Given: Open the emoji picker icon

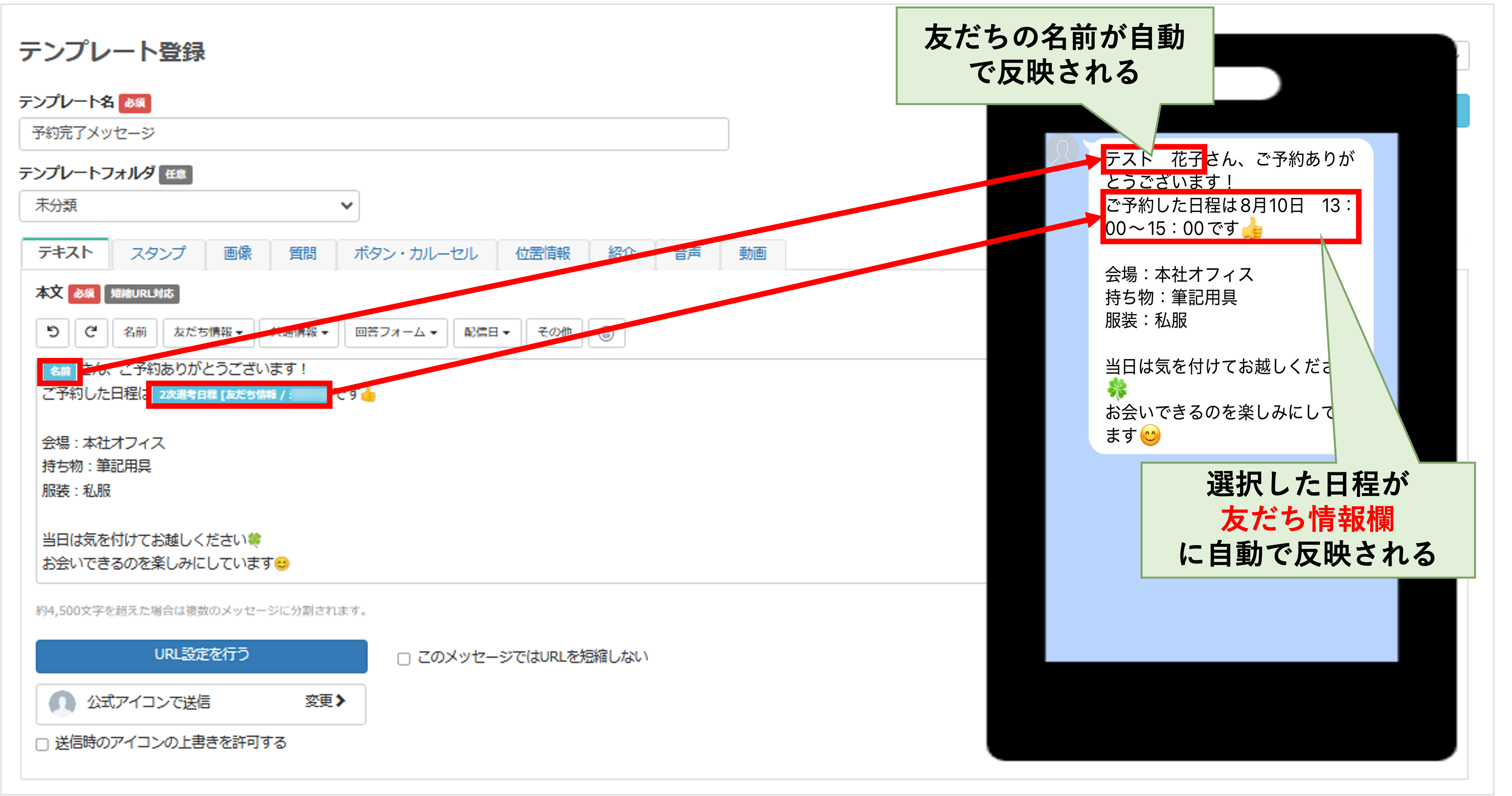Looking at the screenshot, I should (x=606, y=334).
